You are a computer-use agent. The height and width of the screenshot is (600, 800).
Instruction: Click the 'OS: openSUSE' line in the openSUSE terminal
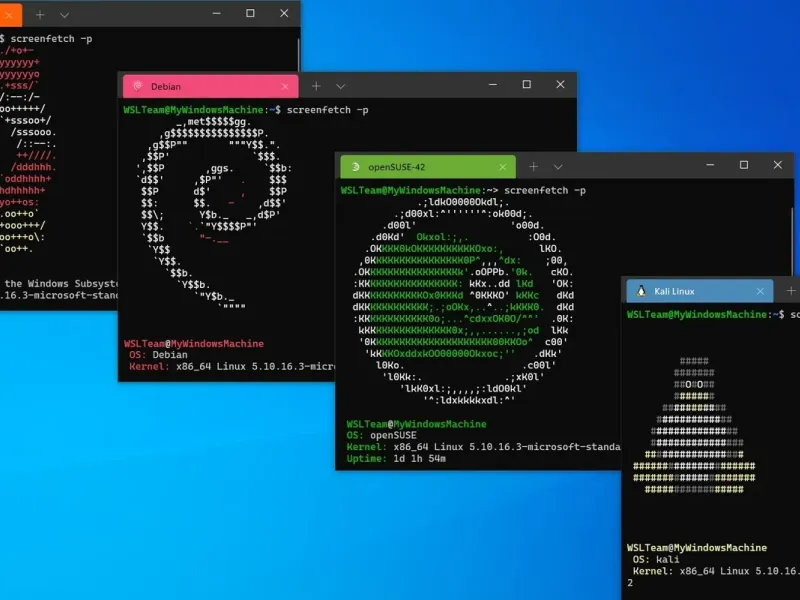pos(382,435)
